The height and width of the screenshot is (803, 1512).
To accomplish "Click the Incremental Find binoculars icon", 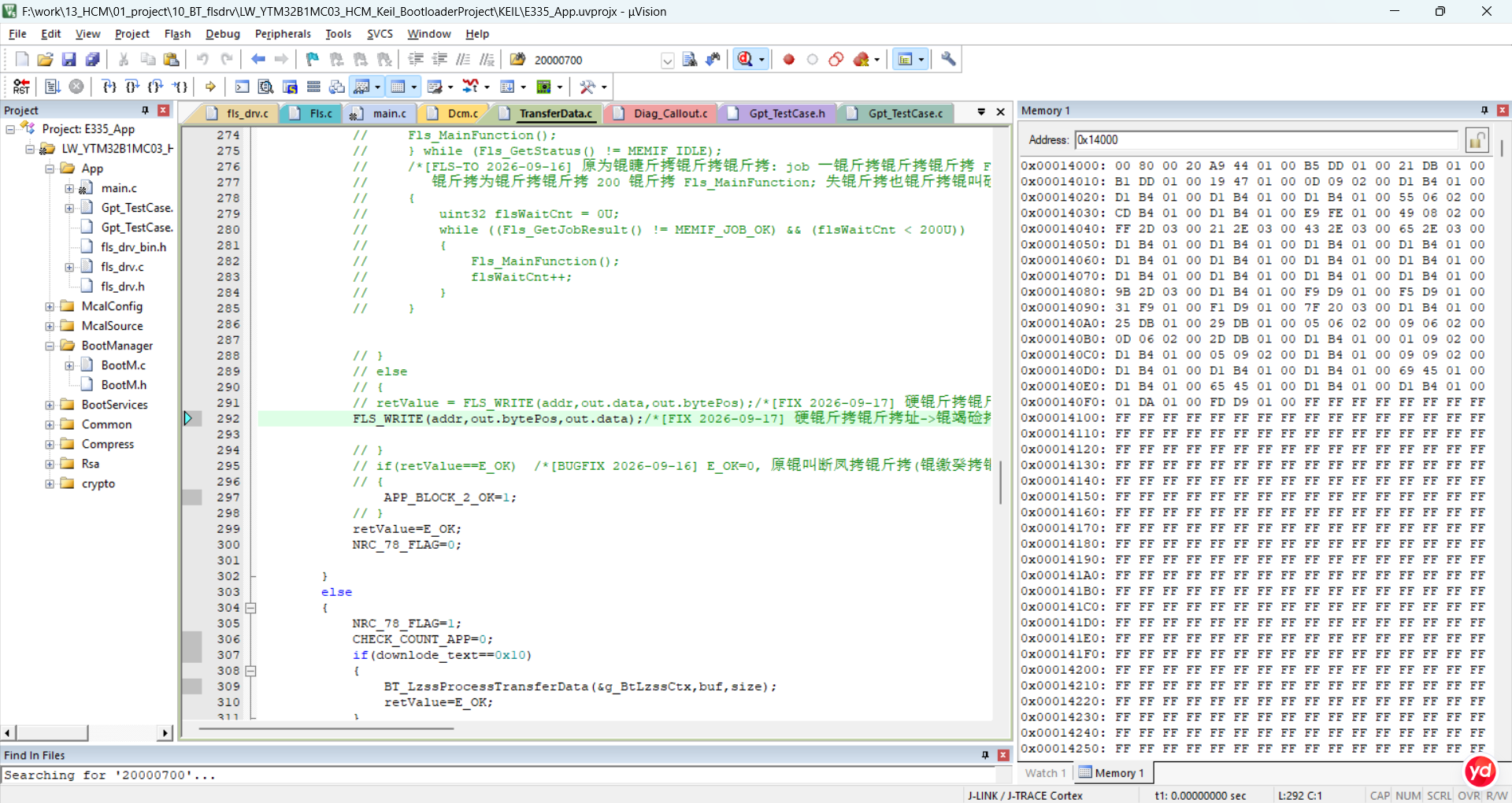I will pyautogui.click(x=713, y=59).
